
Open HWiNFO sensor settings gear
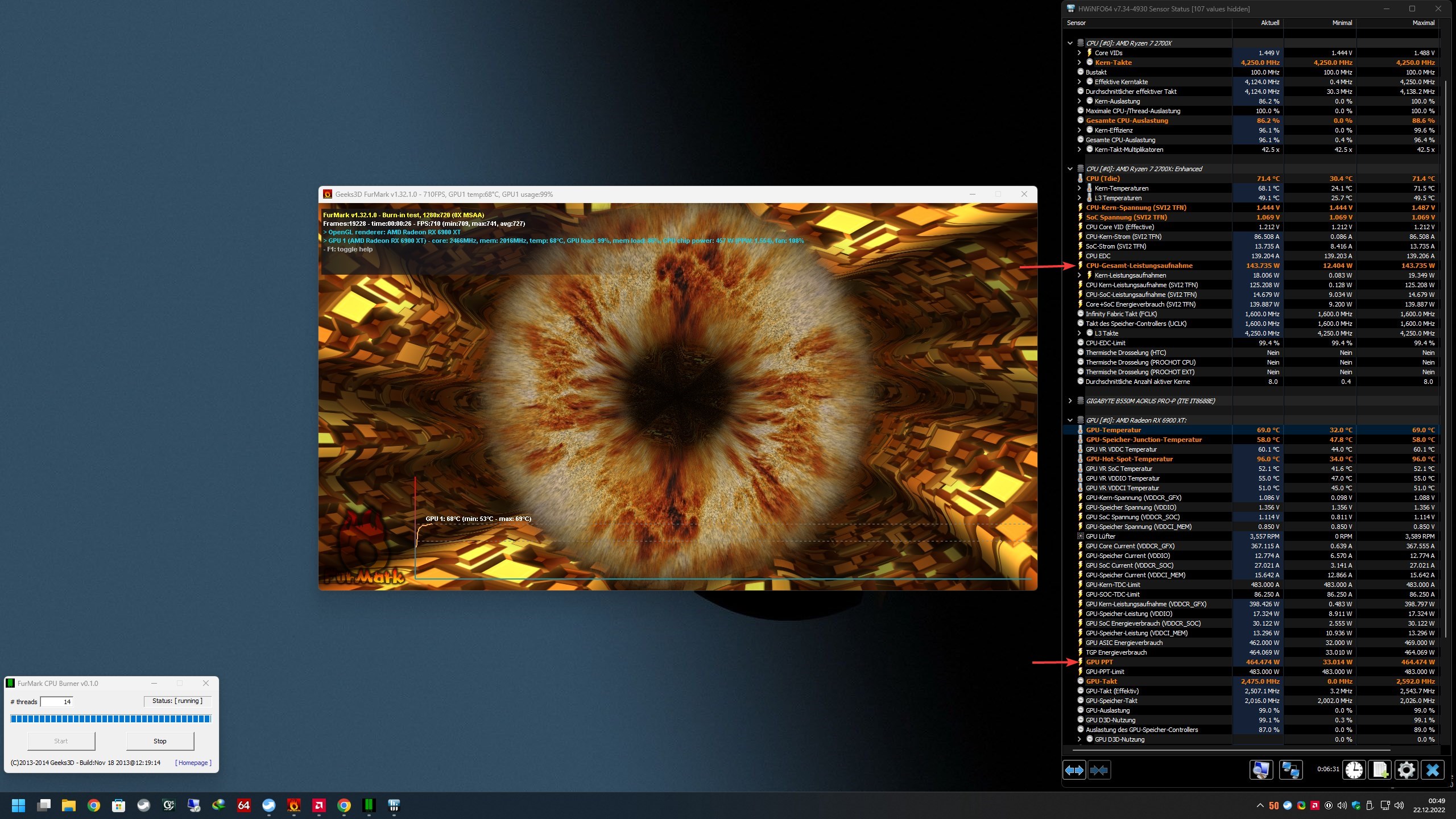tap(1406, 770)
